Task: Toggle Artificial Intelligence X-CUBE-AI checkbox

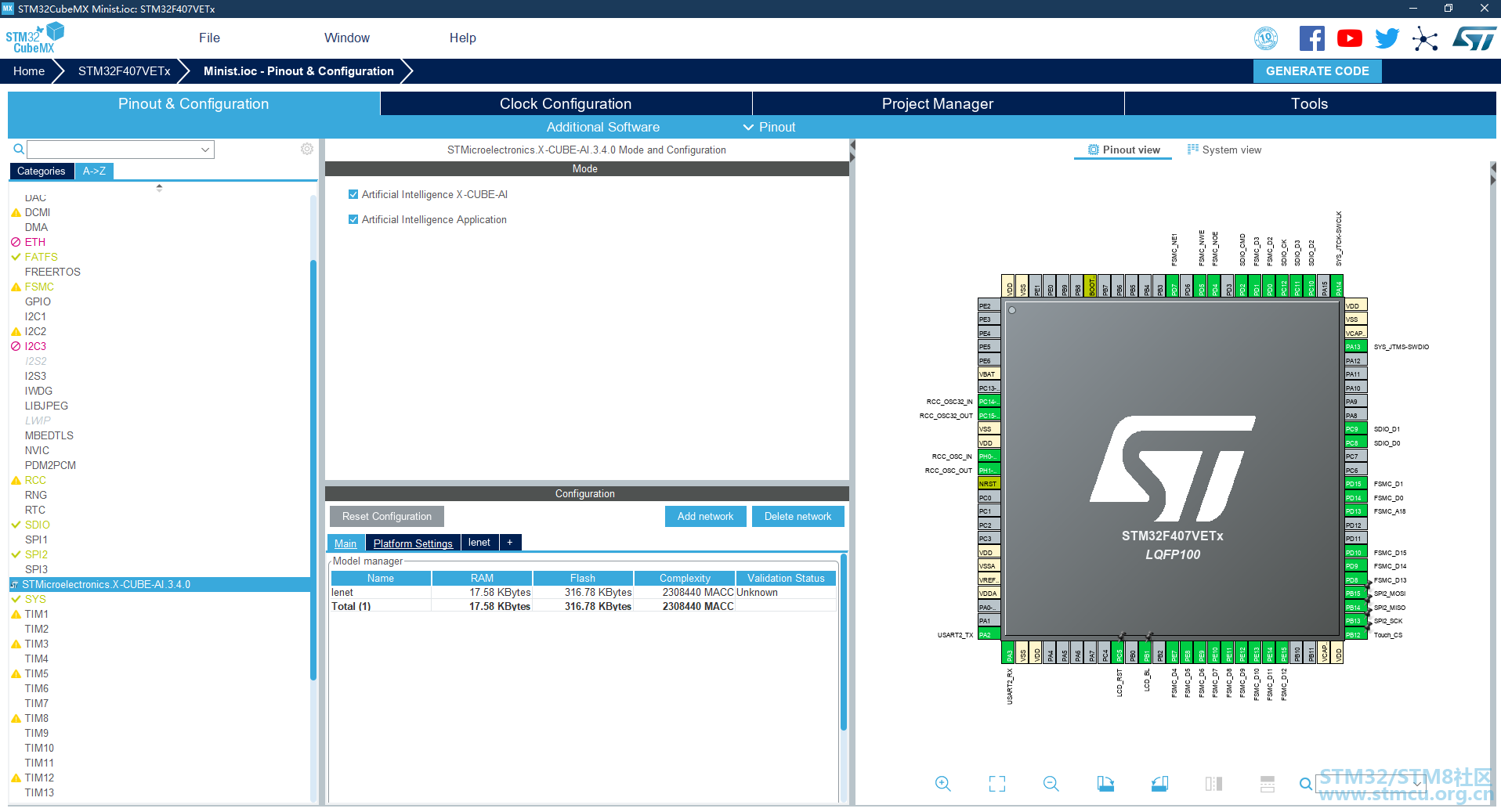Action: (x=353, y=194)
